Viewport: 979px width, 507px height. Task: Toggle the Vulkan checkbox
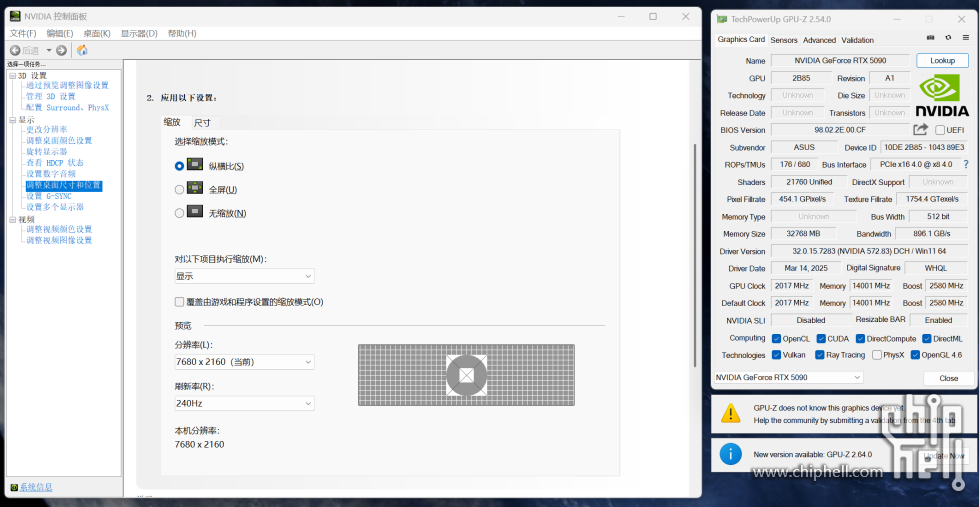[x=776, y=355]
